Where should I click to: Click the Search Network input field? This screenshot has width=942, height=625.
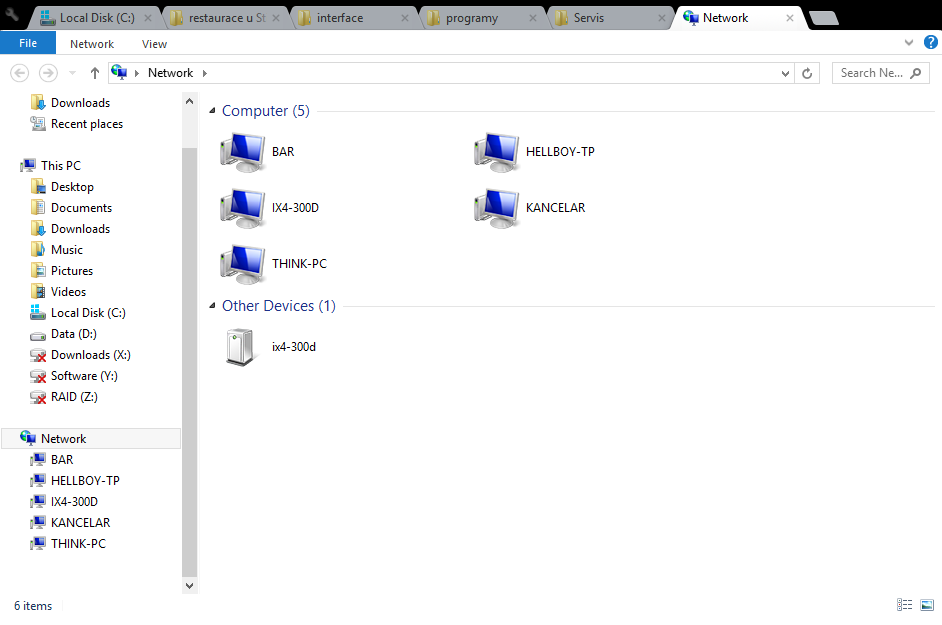[872, 73]
